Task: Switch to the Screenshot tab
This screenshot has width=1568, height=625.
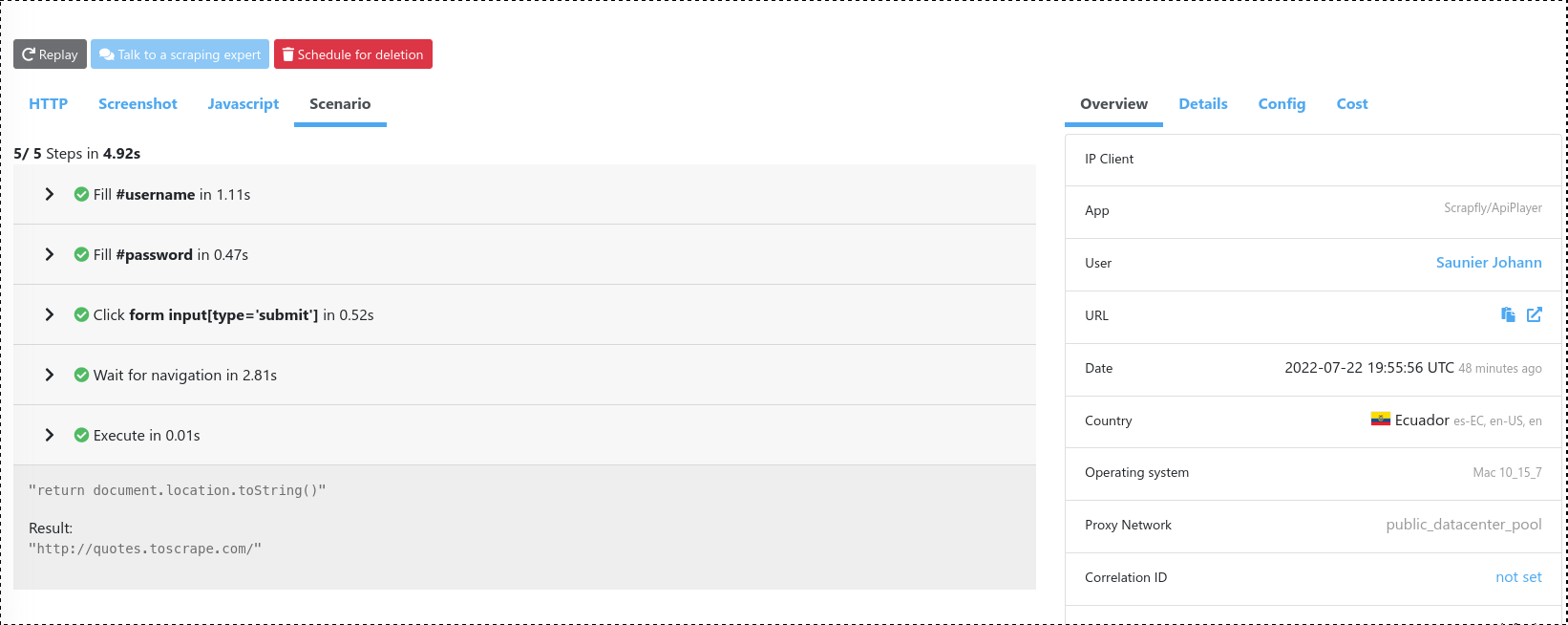Action: coord(138,103)
